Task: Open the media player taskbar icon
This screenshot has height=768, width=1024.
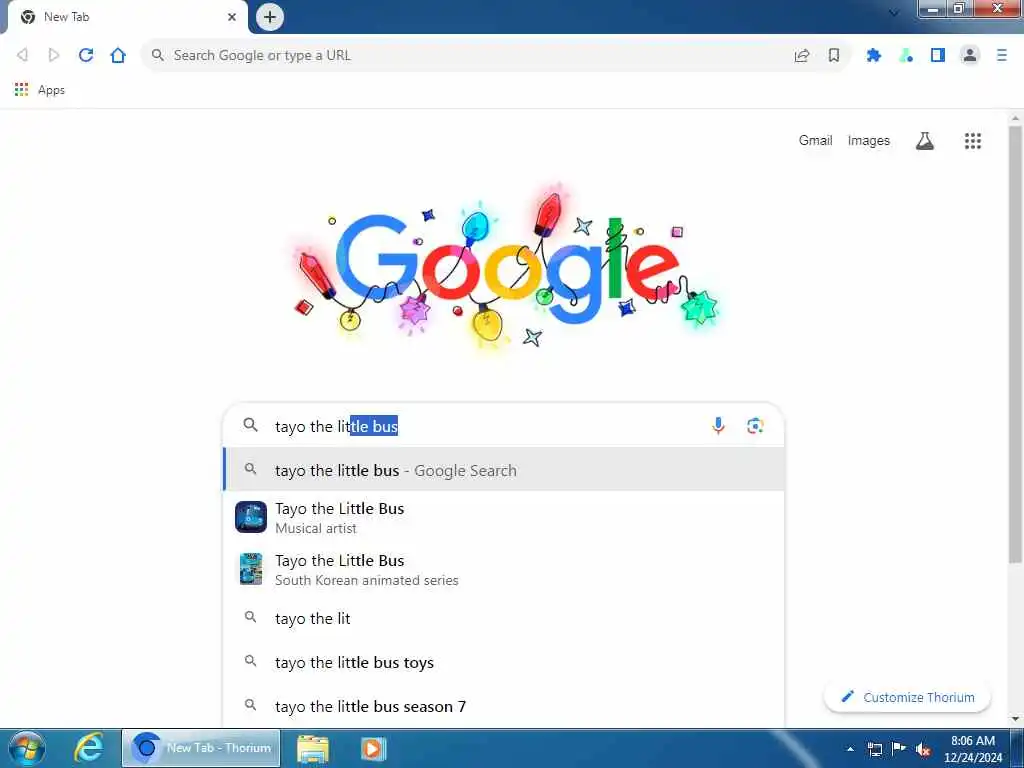Action: 373,749
